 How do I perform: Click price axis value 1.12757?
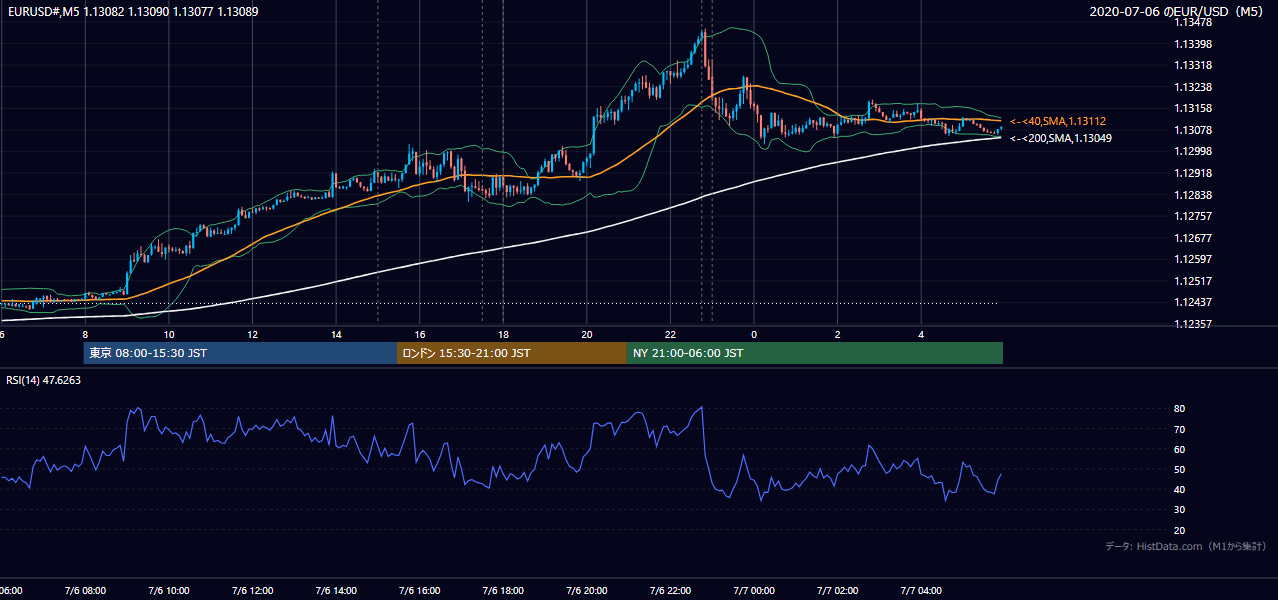pyautogui.click(x=1193, y=216)
